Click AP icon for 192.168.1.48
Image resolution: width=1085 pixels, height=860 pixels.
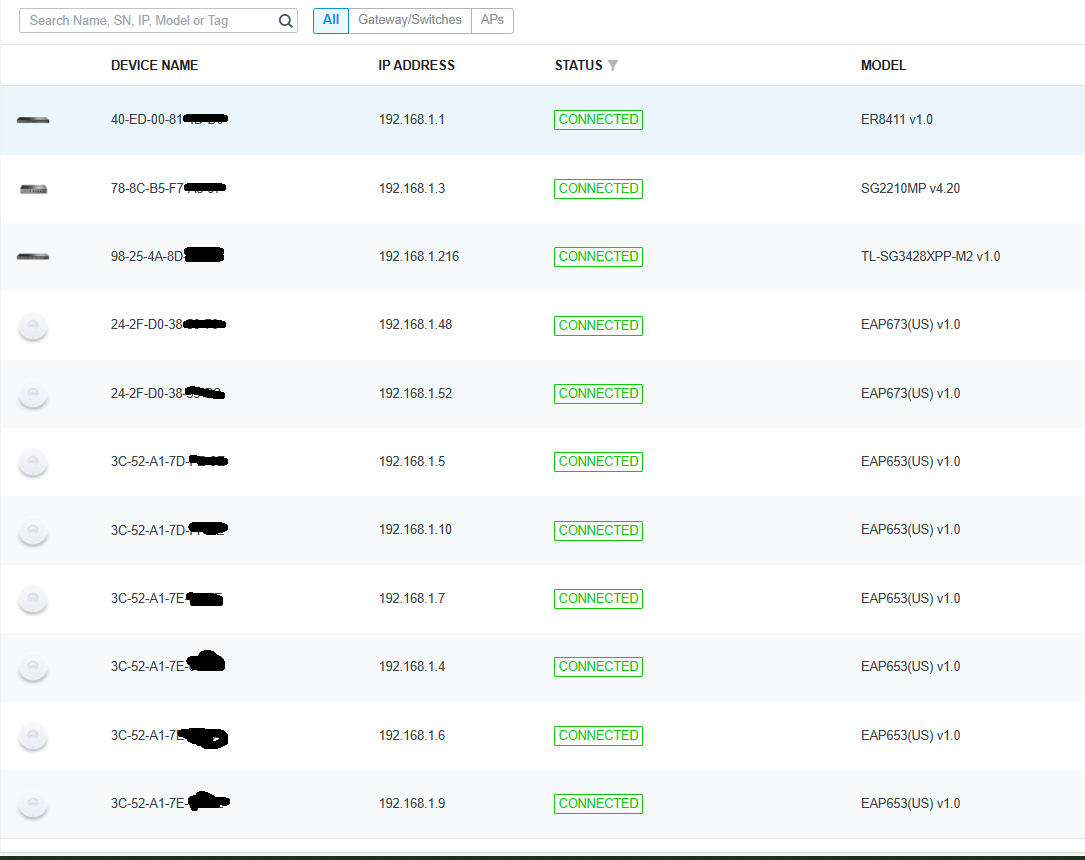pos(33,326)
